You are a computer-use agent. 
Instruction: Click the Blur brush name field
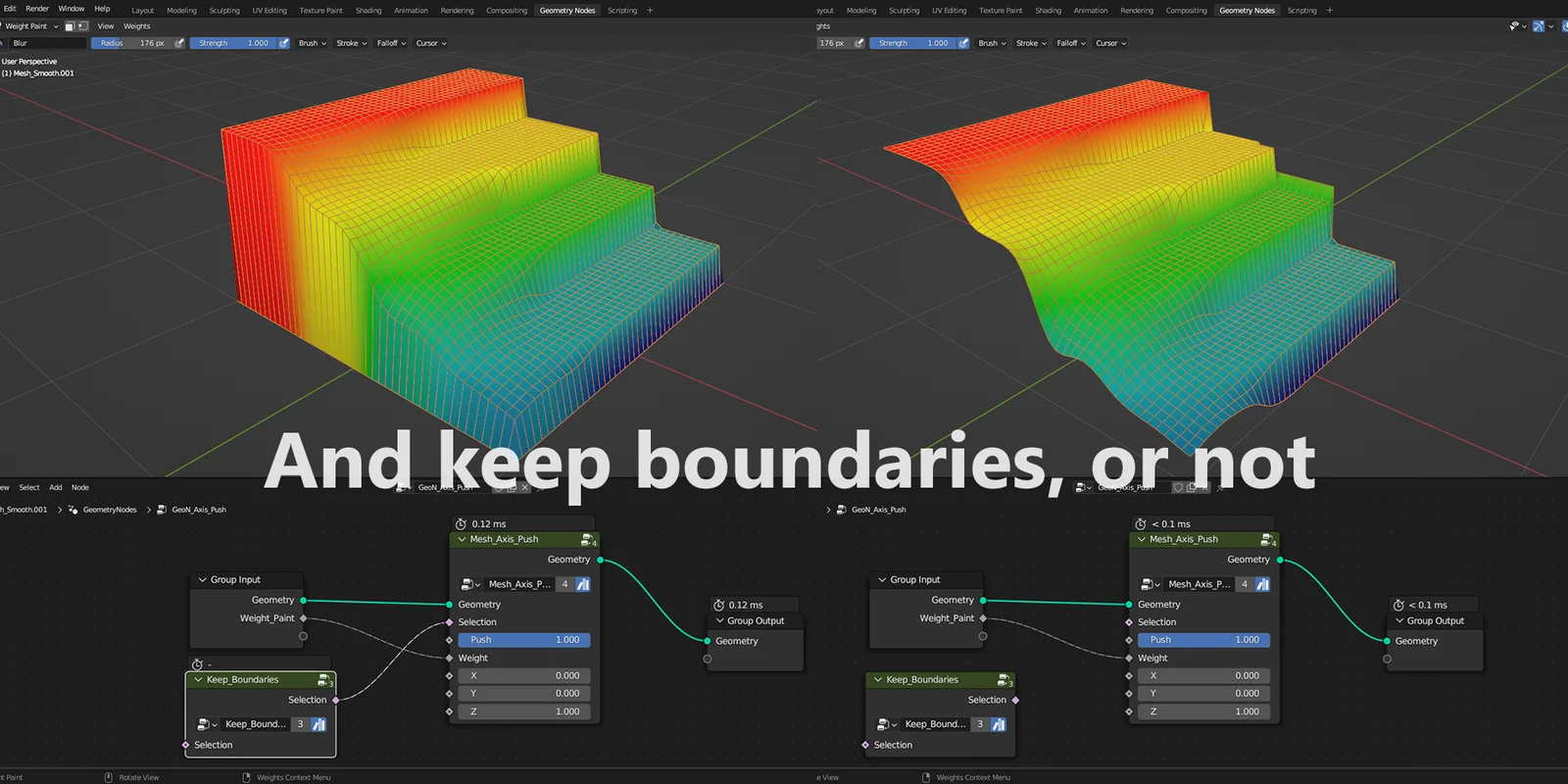coord(46,43)
